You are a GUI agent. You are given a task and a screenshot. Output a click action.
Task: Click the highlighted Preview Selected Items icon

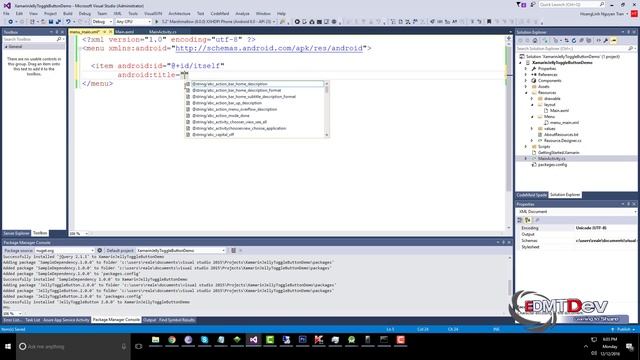tap(614, 40)
